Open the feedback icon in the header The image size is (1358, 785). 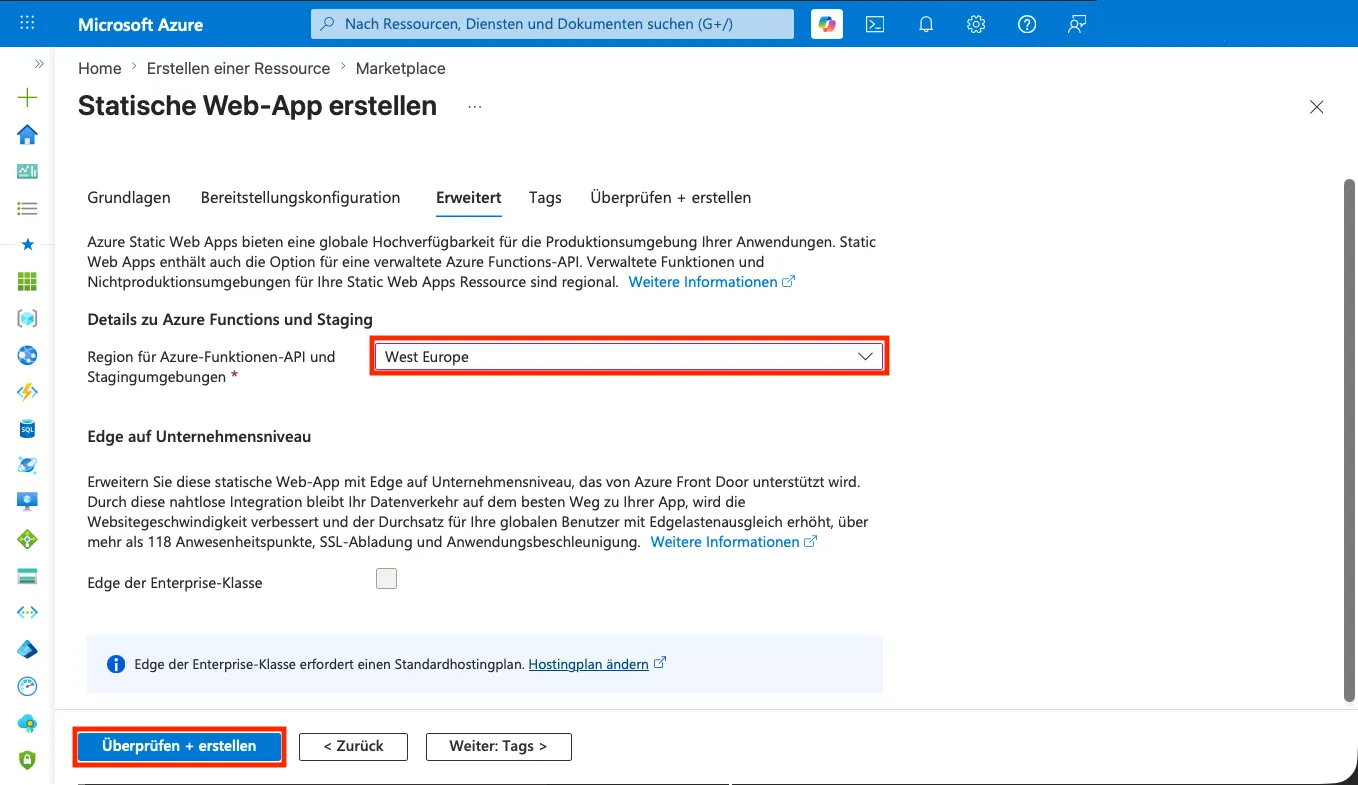coord(1077,24)
